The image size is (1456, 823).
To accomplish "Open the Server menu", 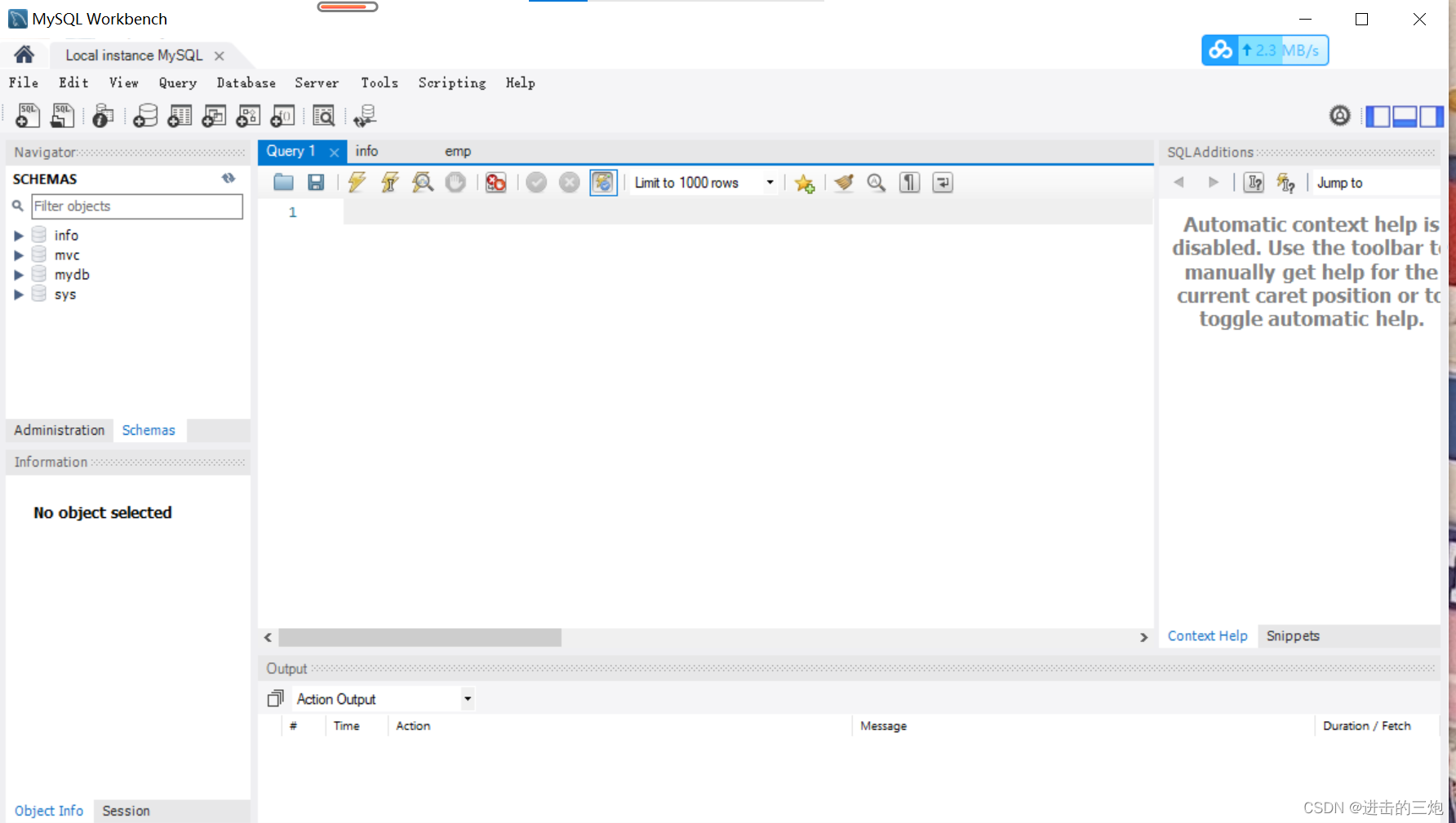I will 317,82.
